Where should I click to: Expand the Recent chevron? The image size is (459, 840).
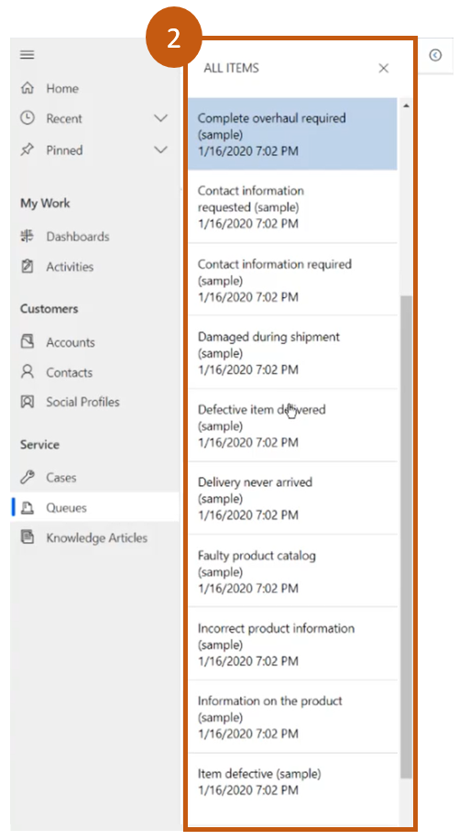pyautogui.click(x=161, y=118)
